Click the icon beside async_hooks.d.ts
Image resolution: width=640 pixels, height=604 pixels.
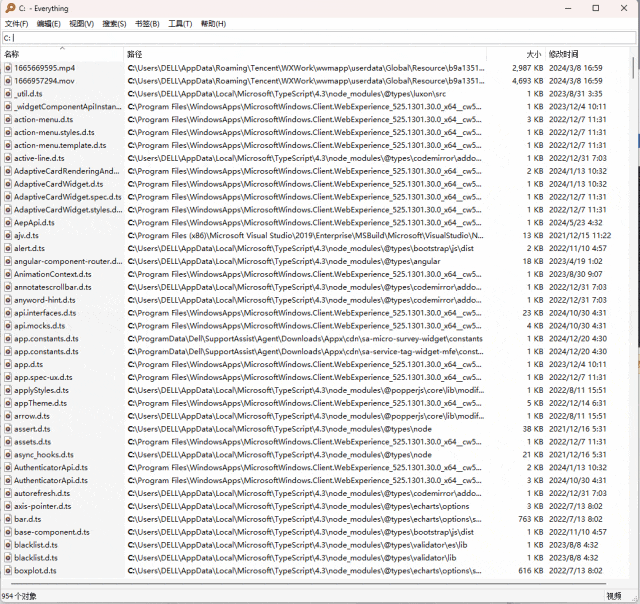8,455
